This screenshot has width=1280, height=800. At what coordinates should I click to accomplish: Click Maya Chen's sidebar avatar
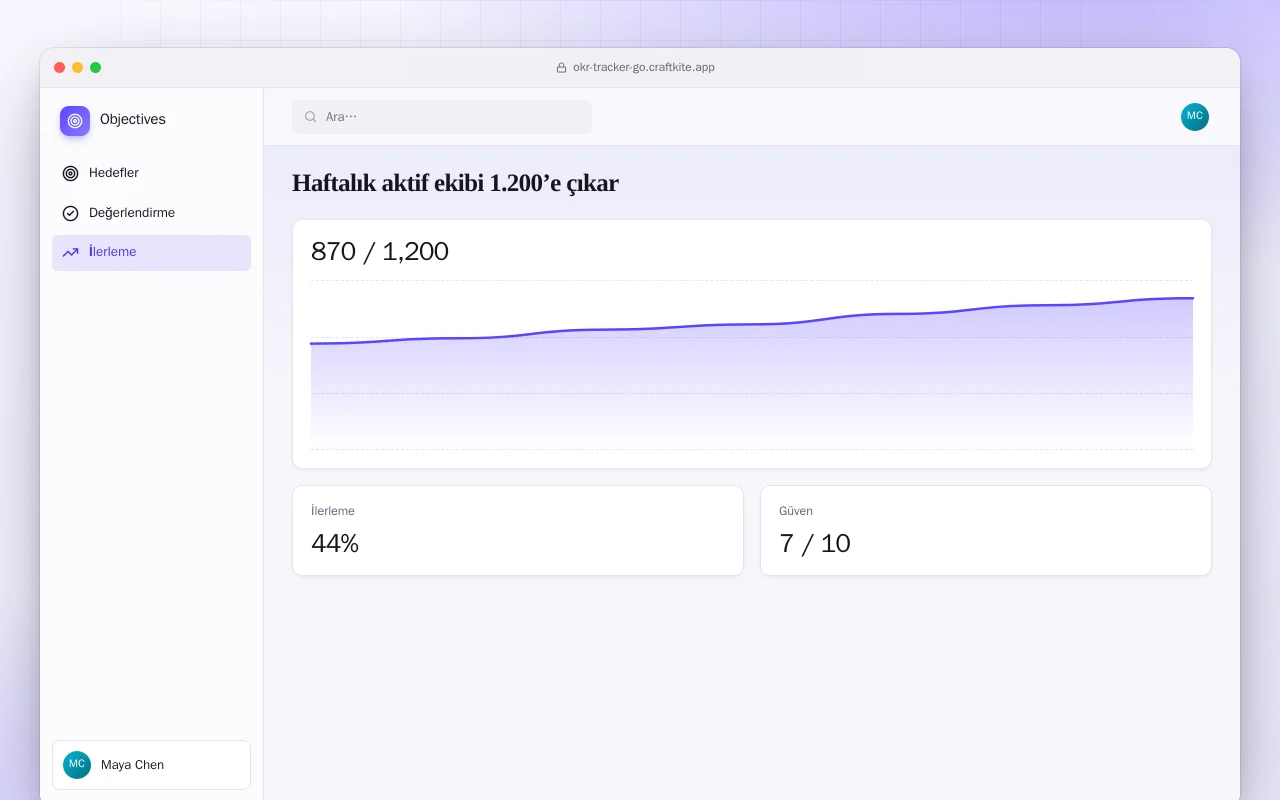point(77,765)
